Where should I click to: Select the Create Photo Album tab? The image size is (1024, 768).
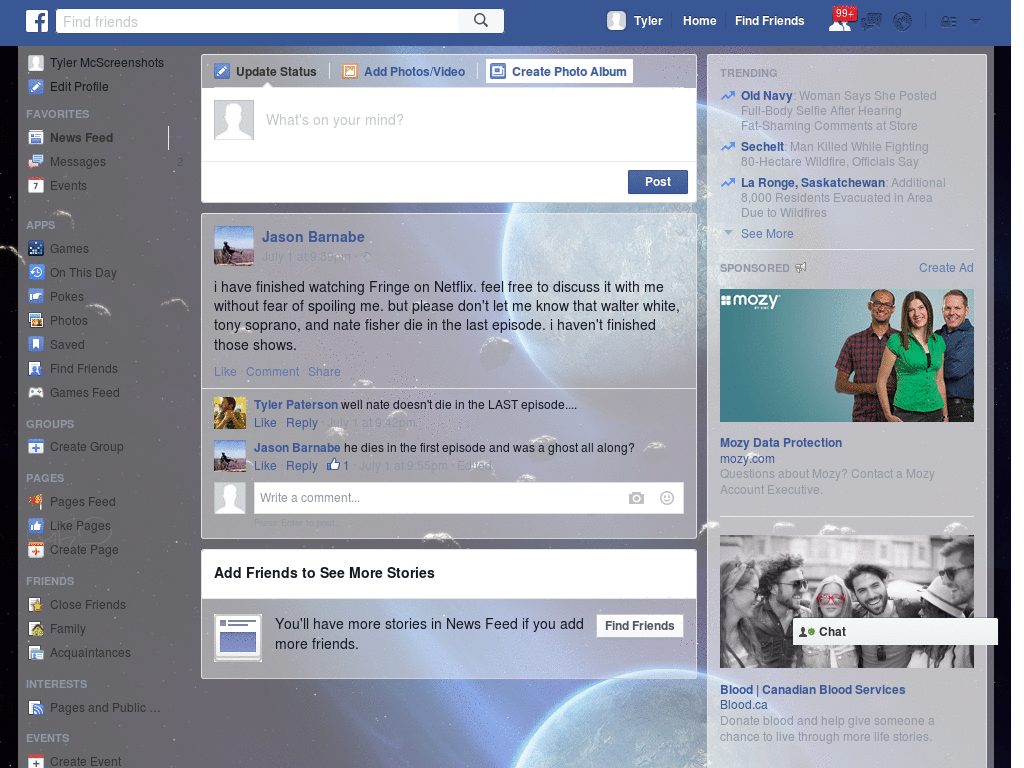[x=559, y=71]
